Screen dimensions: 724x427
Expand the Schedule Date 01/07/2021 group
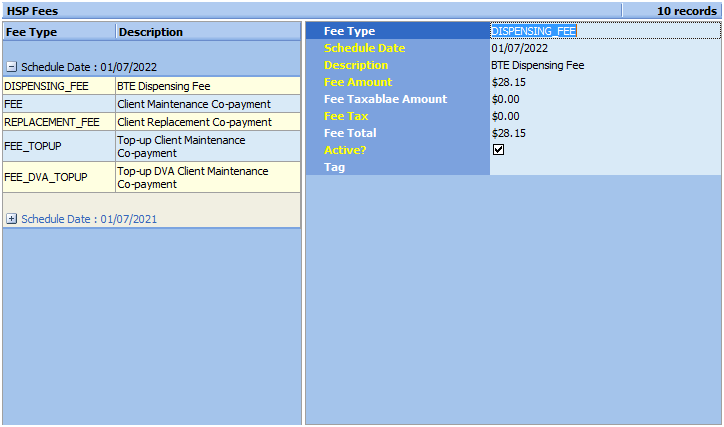point(11,218)
